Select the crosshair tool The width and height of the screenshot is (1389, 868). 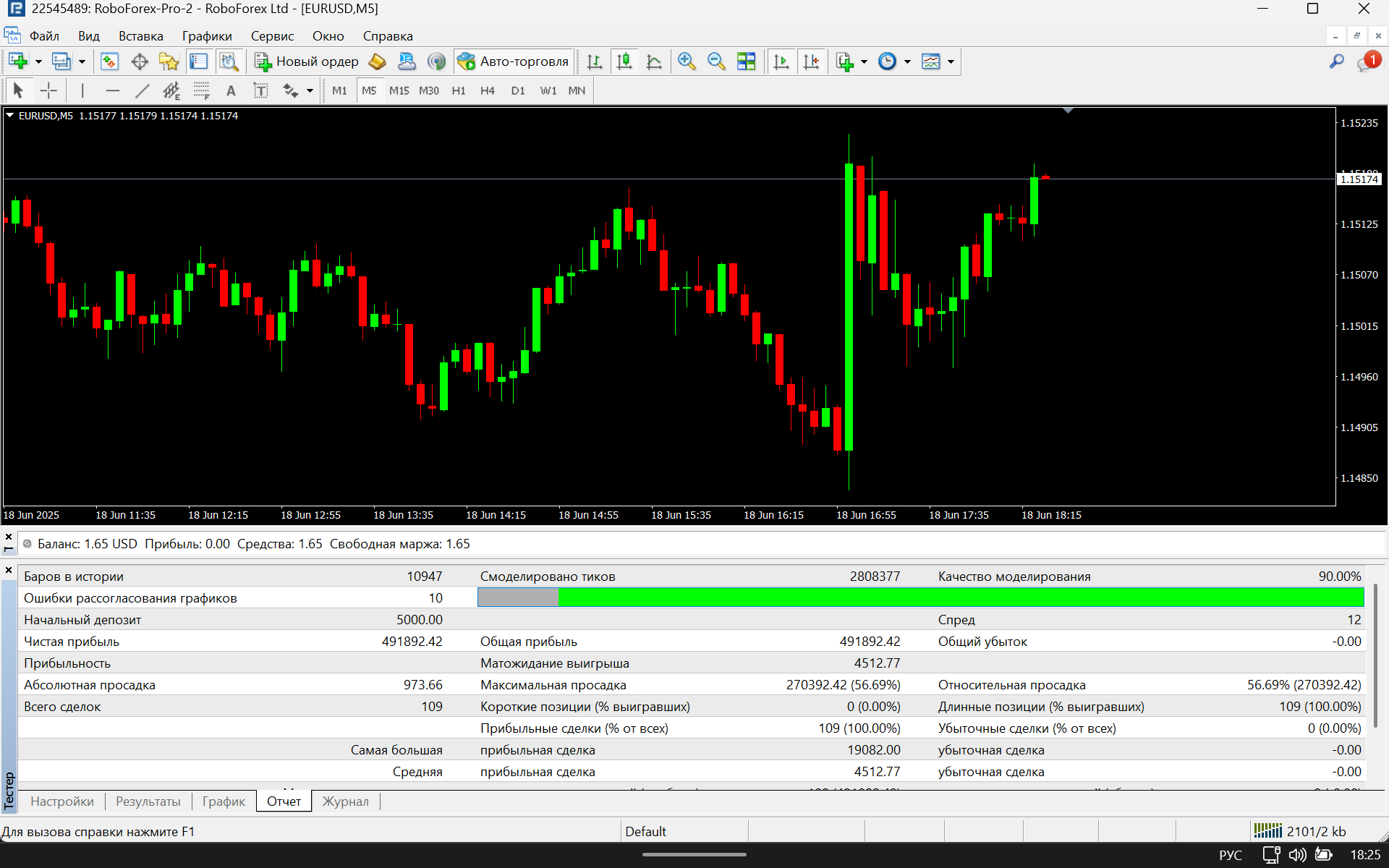pyautogui.click(x=48, y=90)
